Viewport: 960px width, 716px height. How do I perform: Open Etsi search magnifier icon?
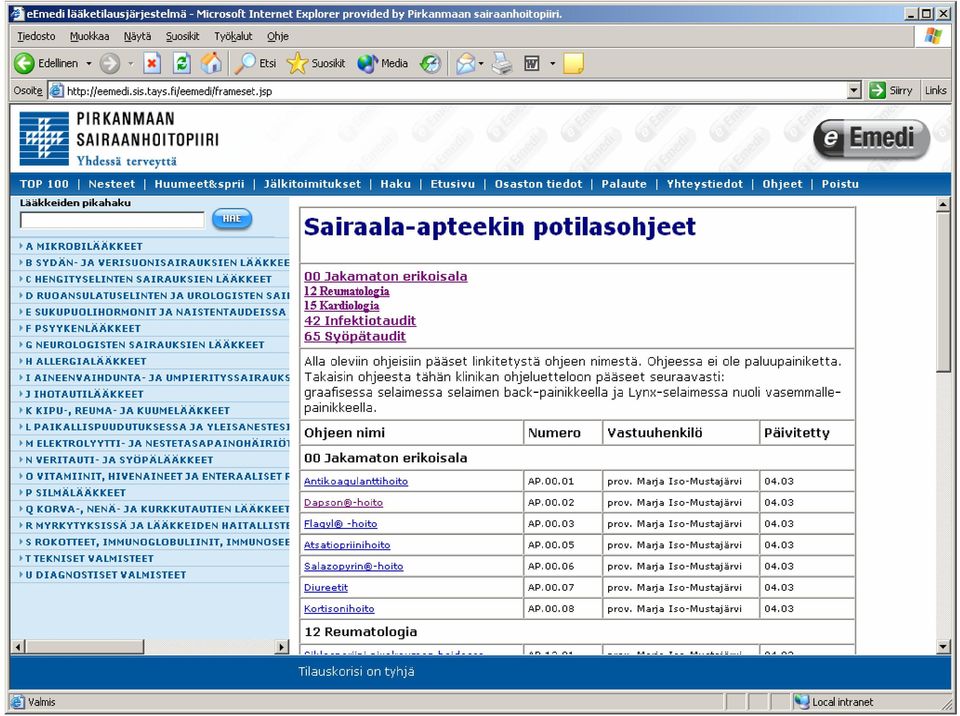pos(246,63)
